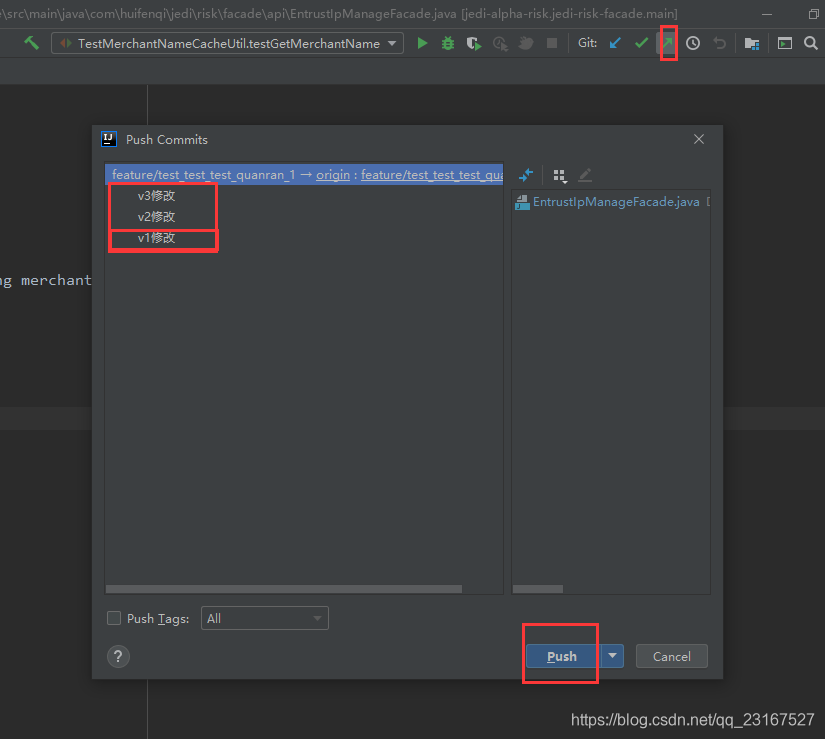Click the commits list horizontal scrollbar

[x=284, y=589]
